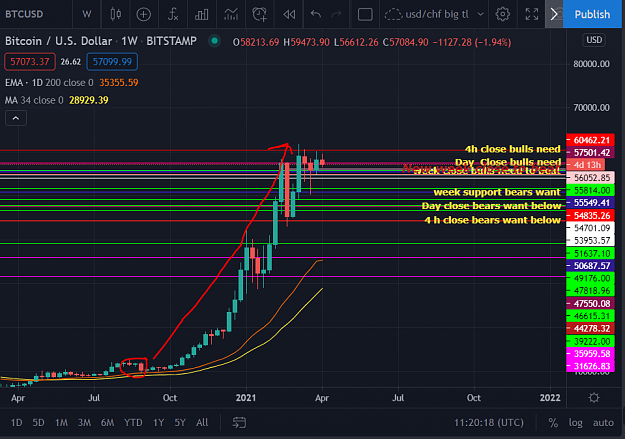
Task: Click the 55549.41 blue price label
Action: tap(590, 203)
